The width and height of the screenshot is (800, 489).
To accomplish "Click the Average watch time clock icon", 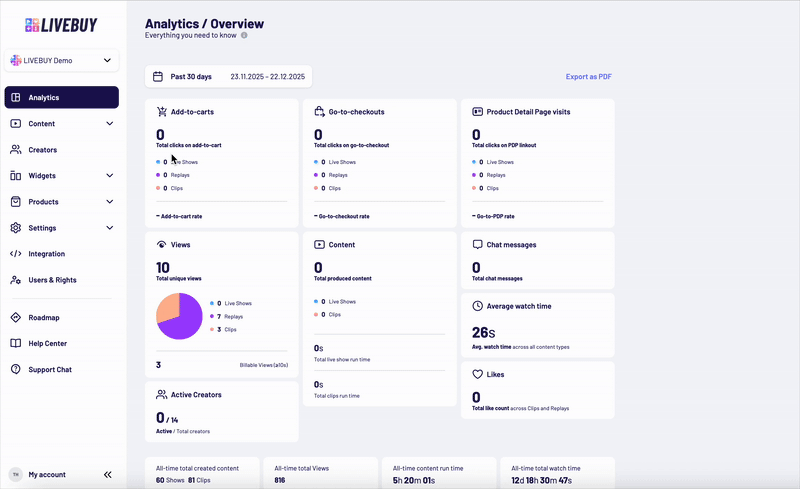I will tap(478, 306).
